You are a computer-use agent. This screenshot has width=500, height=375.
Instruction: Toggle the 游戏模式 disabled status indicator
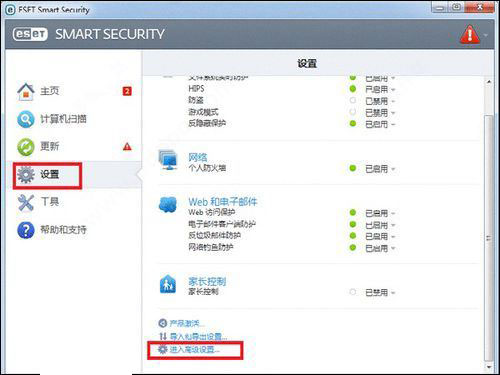click(x=353, y=112)
